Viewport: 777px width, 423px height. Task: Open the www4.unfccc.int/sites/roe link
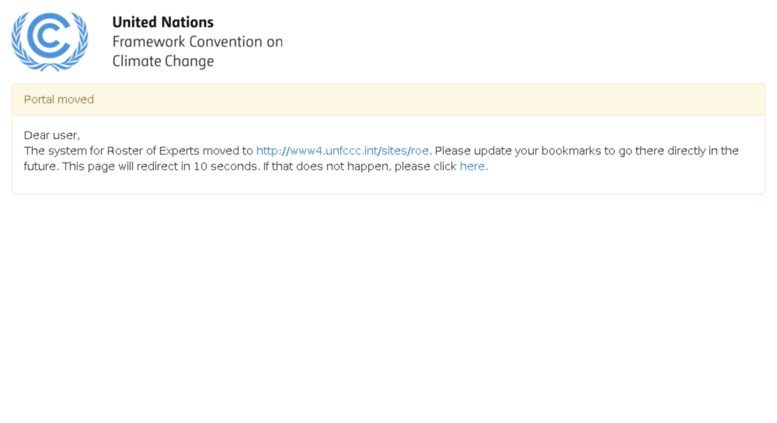coord(342,151)
